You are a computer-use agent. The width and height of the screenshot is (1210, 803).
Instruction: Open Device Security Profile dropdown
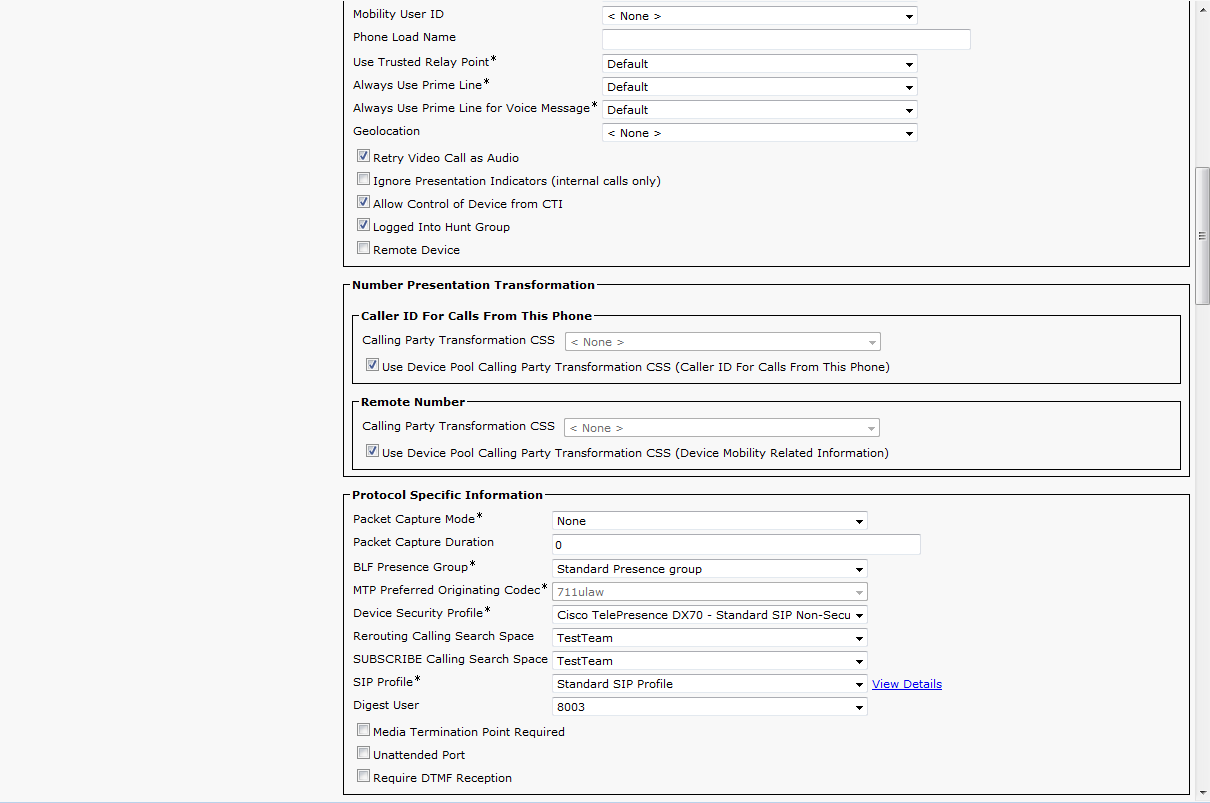(x=709, y=615)
